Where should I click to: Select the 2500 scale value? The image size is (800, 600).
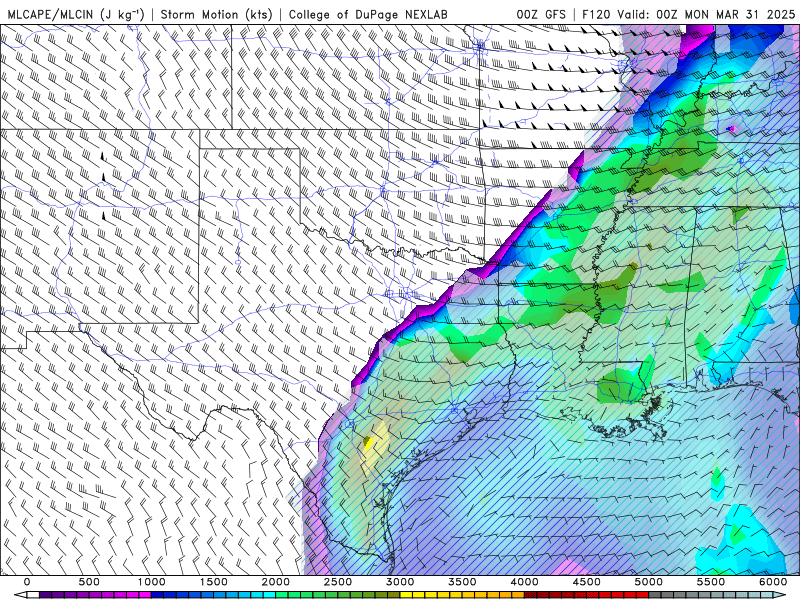tap(338, 582)
